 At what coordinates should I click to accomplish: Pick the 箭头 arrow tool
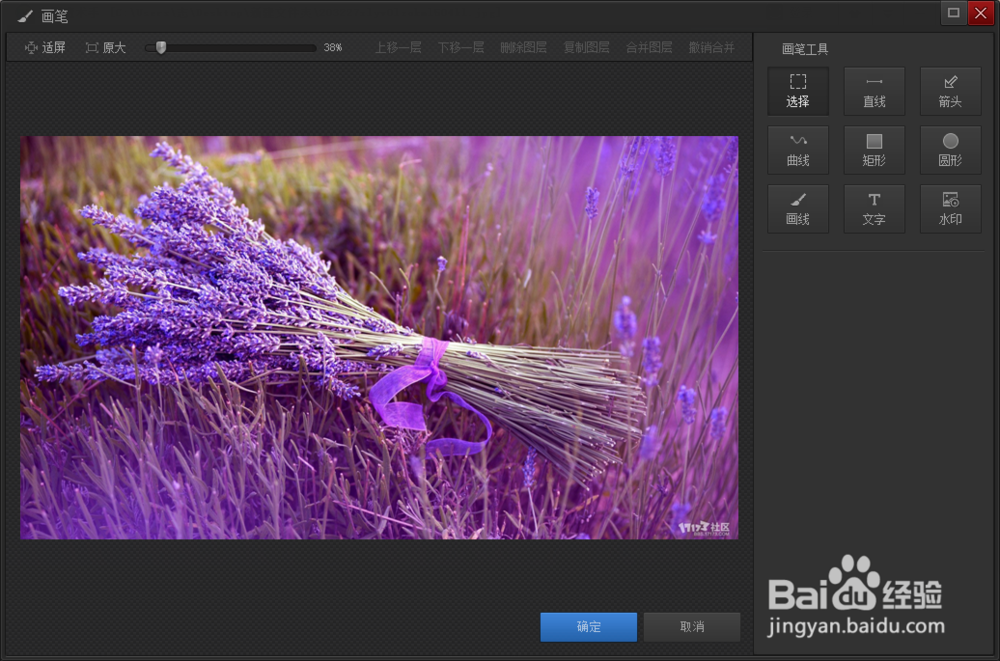coord(950,91)
